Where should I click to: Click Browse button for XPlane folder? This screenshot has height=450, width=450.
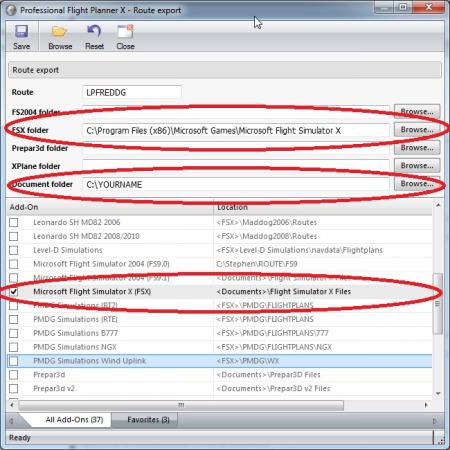coord(417,166)
